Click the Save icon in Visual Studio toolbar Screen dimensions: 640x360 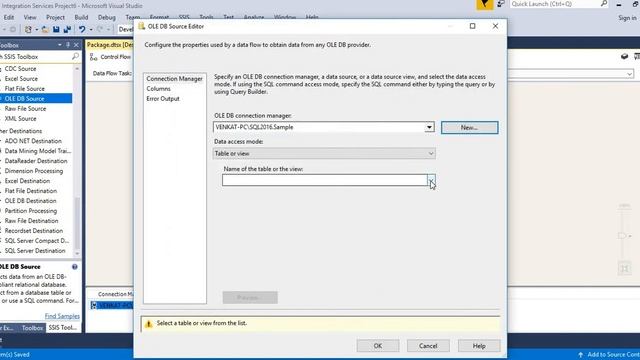(x=56, y=29)
